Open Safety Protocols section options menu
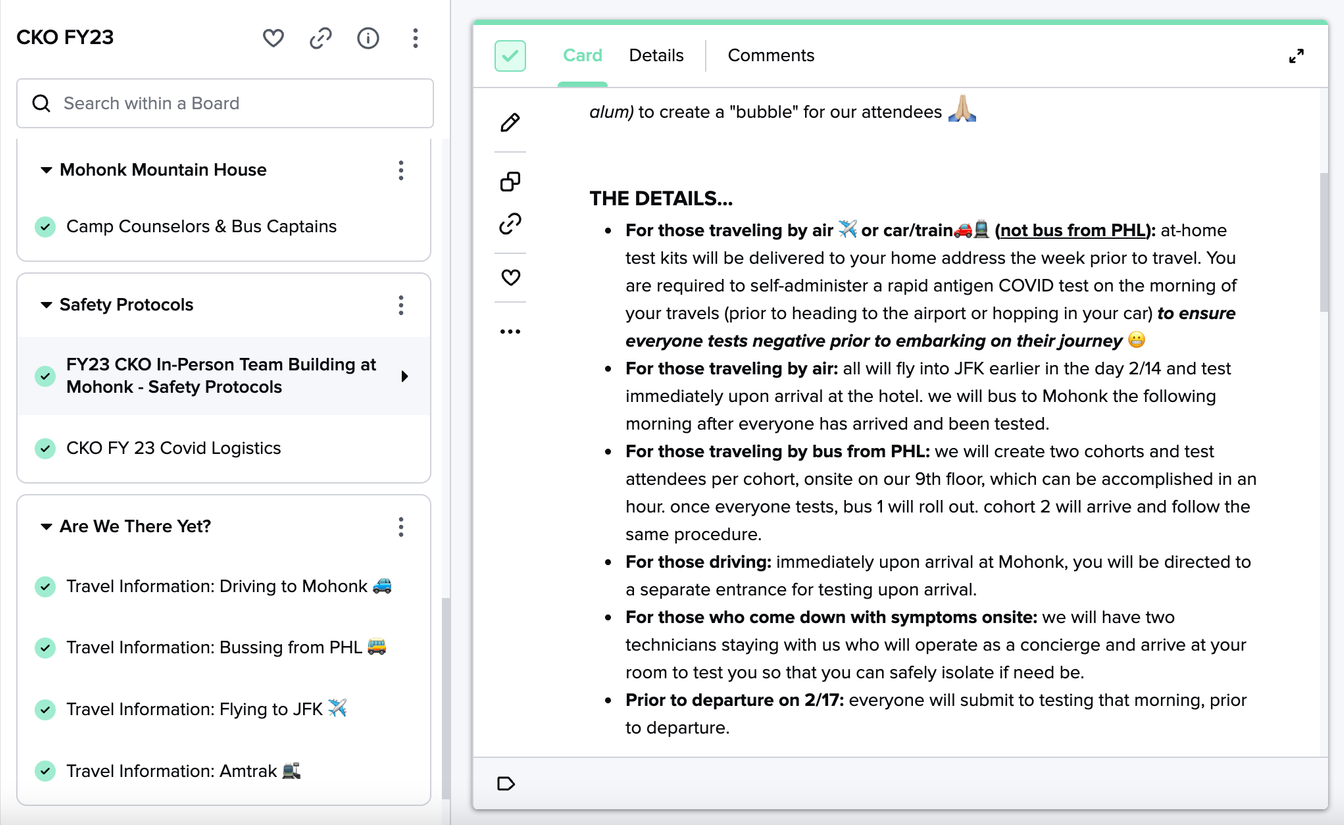This screenshot has height=825, width=1344. [401, 305]
